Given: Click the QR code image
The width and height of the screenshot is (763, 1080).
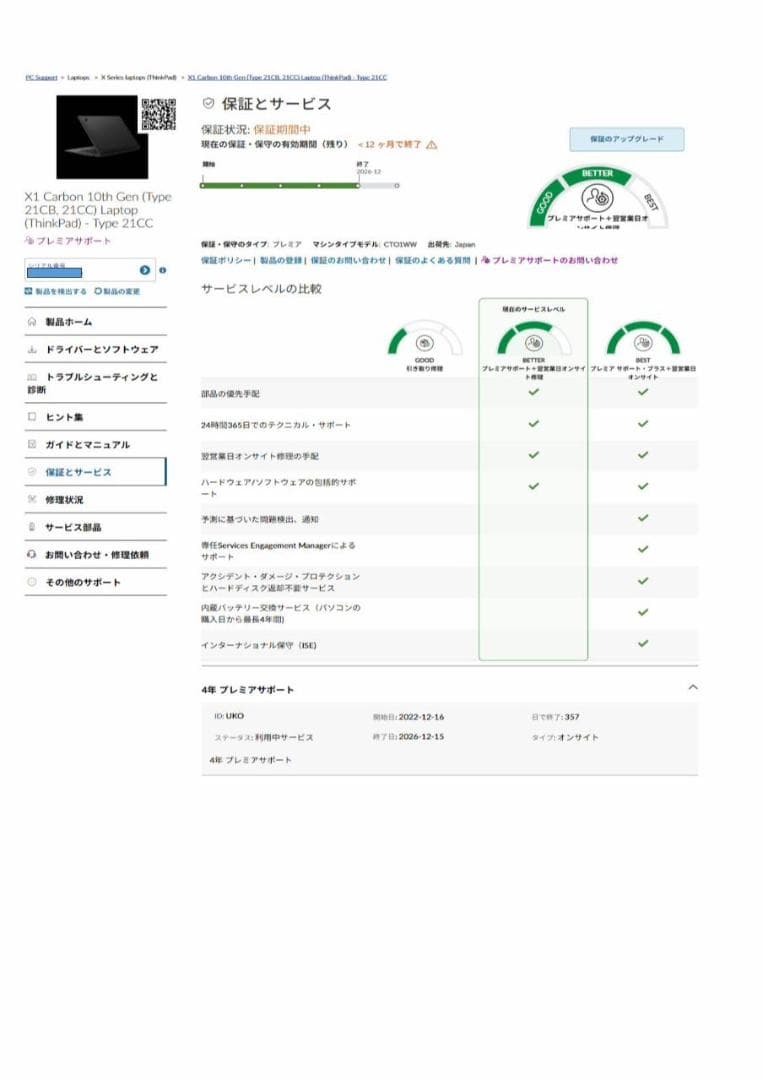Looking at the screenshot, I should click(158, 114).
